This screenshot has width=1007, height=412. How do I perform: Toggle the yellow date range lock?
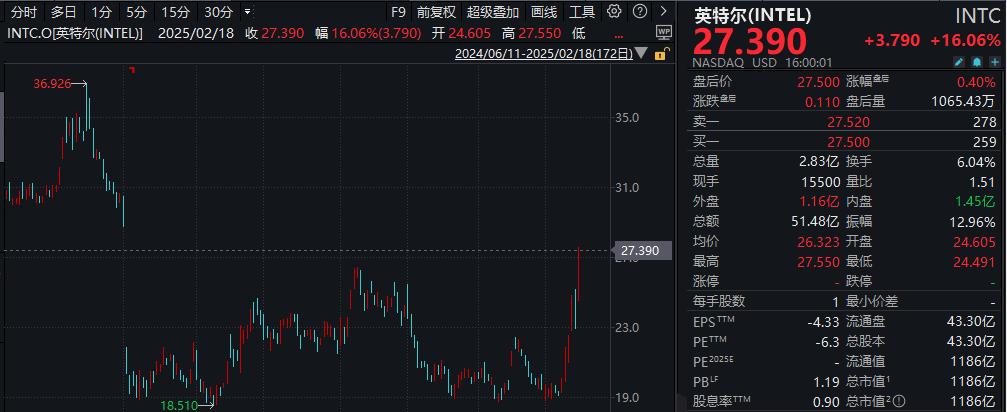pos(660,55)
